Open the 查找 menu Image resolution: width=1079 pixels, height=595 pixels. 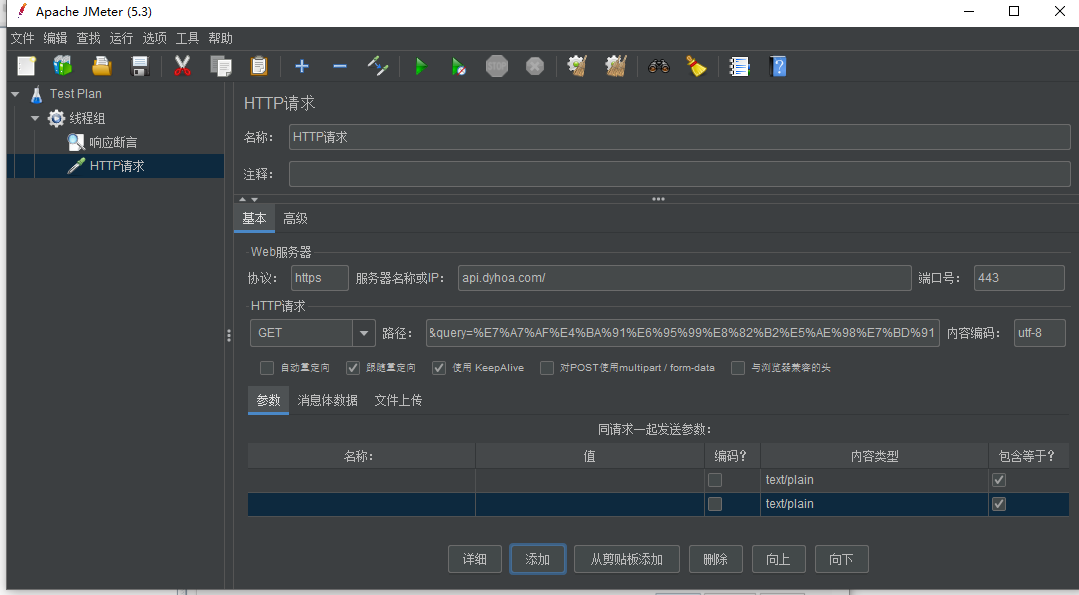tap(88, 39)
